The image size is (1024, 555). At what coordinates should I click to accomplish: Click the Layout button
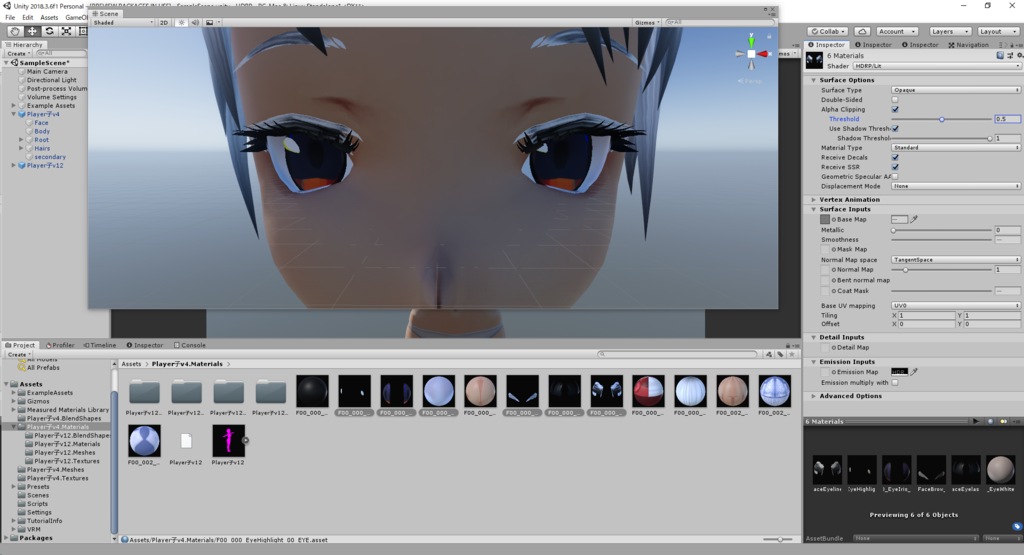click(x=997, y=31)
